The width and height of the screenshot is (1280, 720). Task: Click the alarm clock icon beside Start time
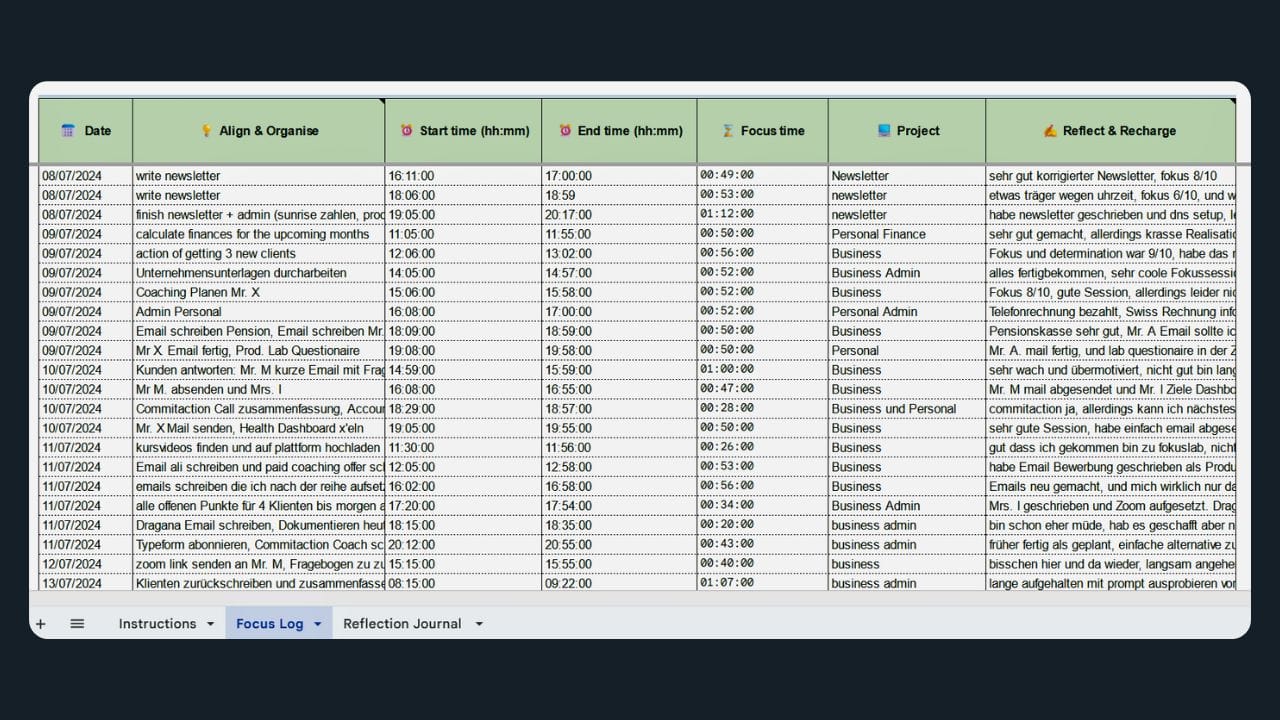pos(407,131)
